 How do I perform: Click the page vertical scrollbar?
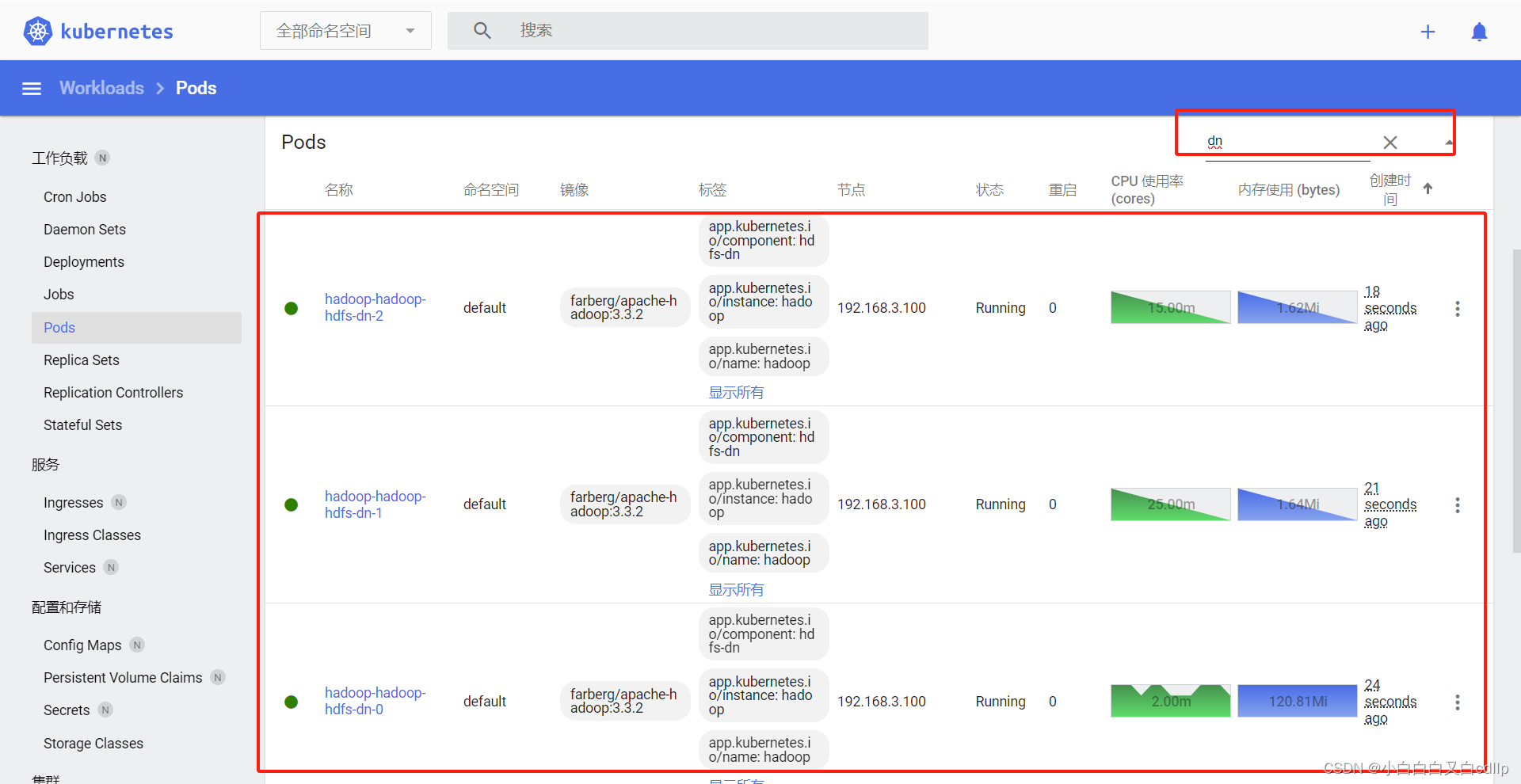coord(1516,400)
